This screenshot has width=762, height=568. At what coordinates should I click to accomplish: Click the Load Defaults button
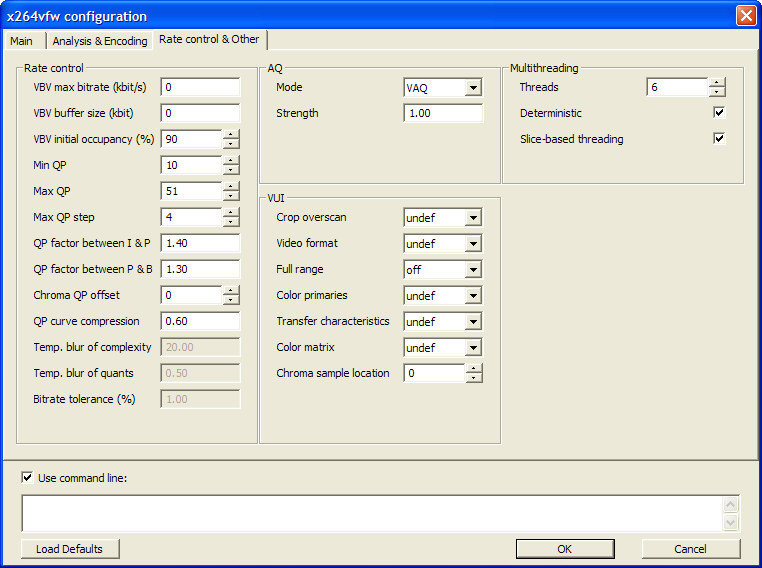pos(70,549)
